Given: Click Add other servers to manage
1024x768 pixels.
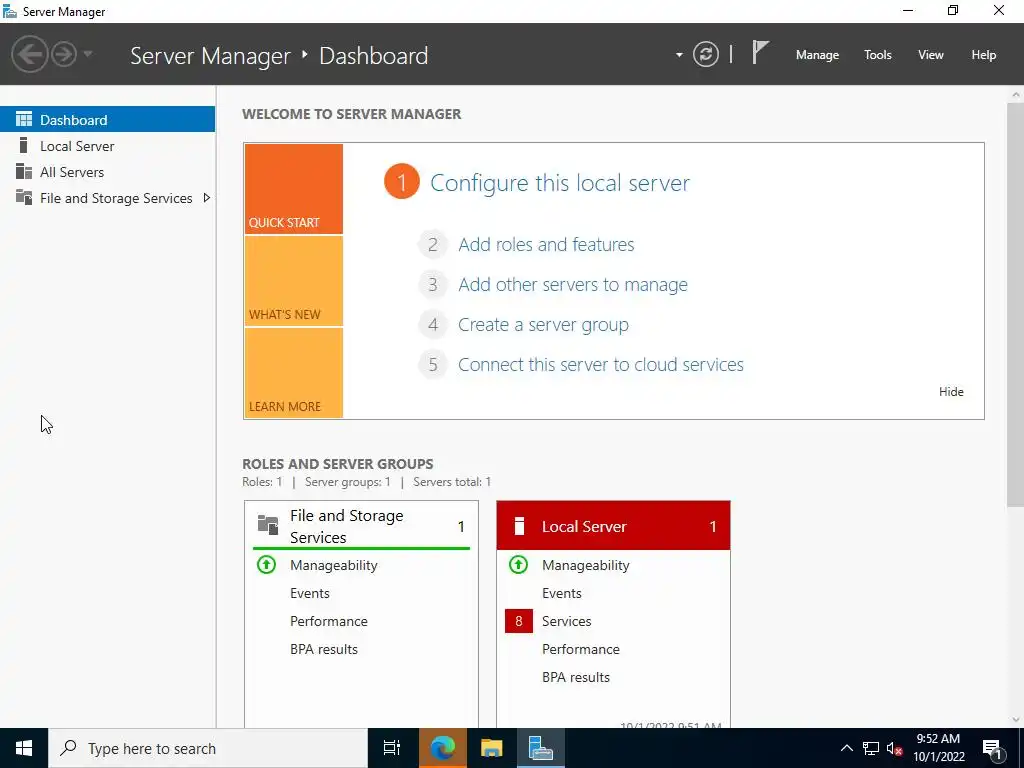Looking at the screenshot, I should pyautogui.click(x=573, y=285).
